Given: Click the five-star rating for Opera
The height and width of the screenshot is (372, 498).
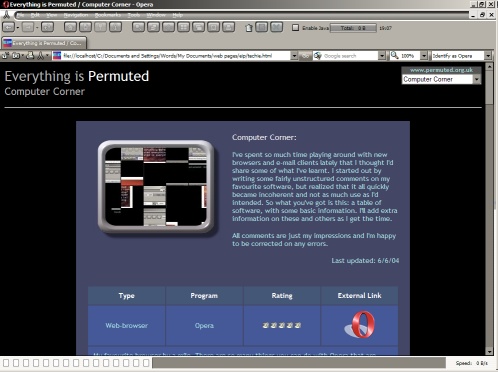Looking at the screenshot, I should point(282,325).
